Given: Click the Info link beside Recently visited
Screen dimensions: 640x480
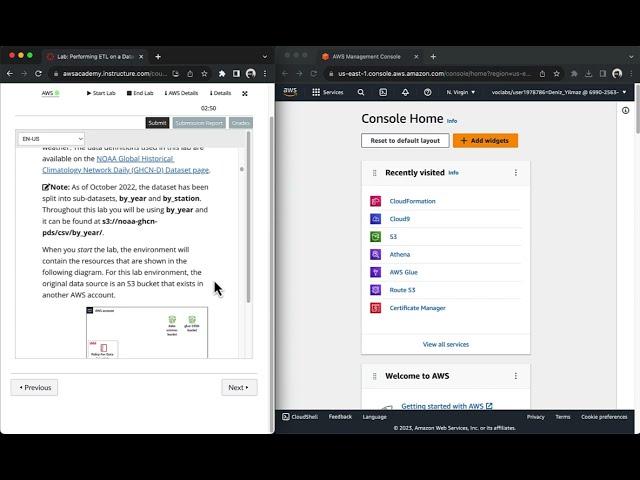Looking at the screenshot, I should click(x=453, y=173).
